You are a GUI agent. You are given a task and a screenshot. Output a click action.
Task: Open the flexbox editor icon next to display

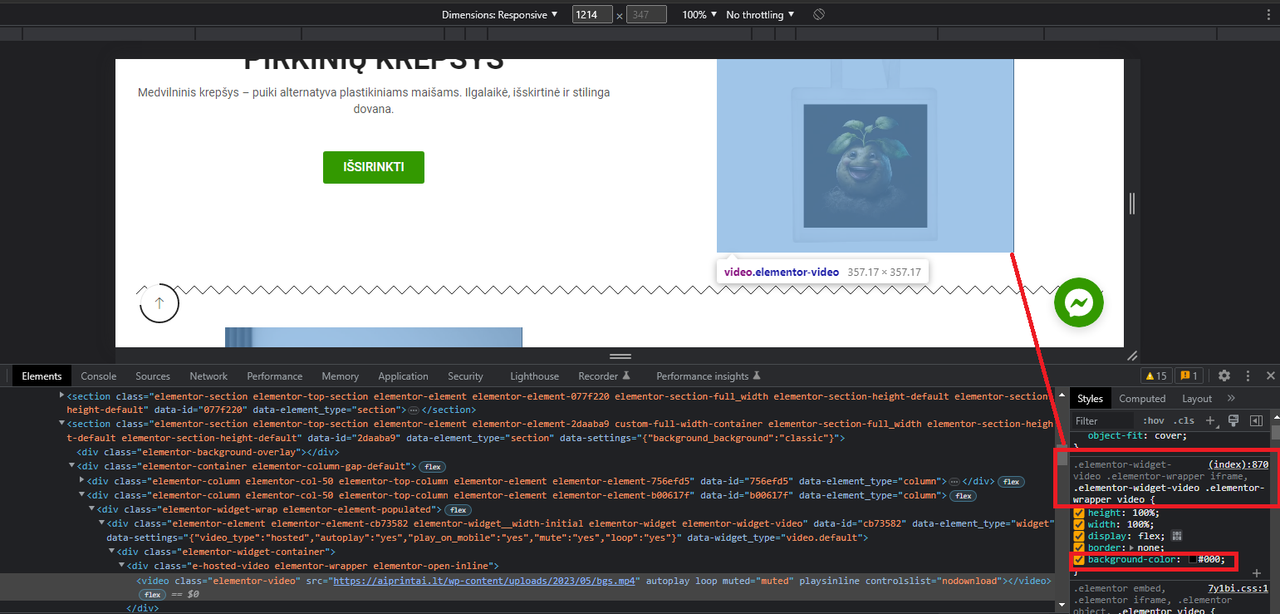[x=1177, y=535]
